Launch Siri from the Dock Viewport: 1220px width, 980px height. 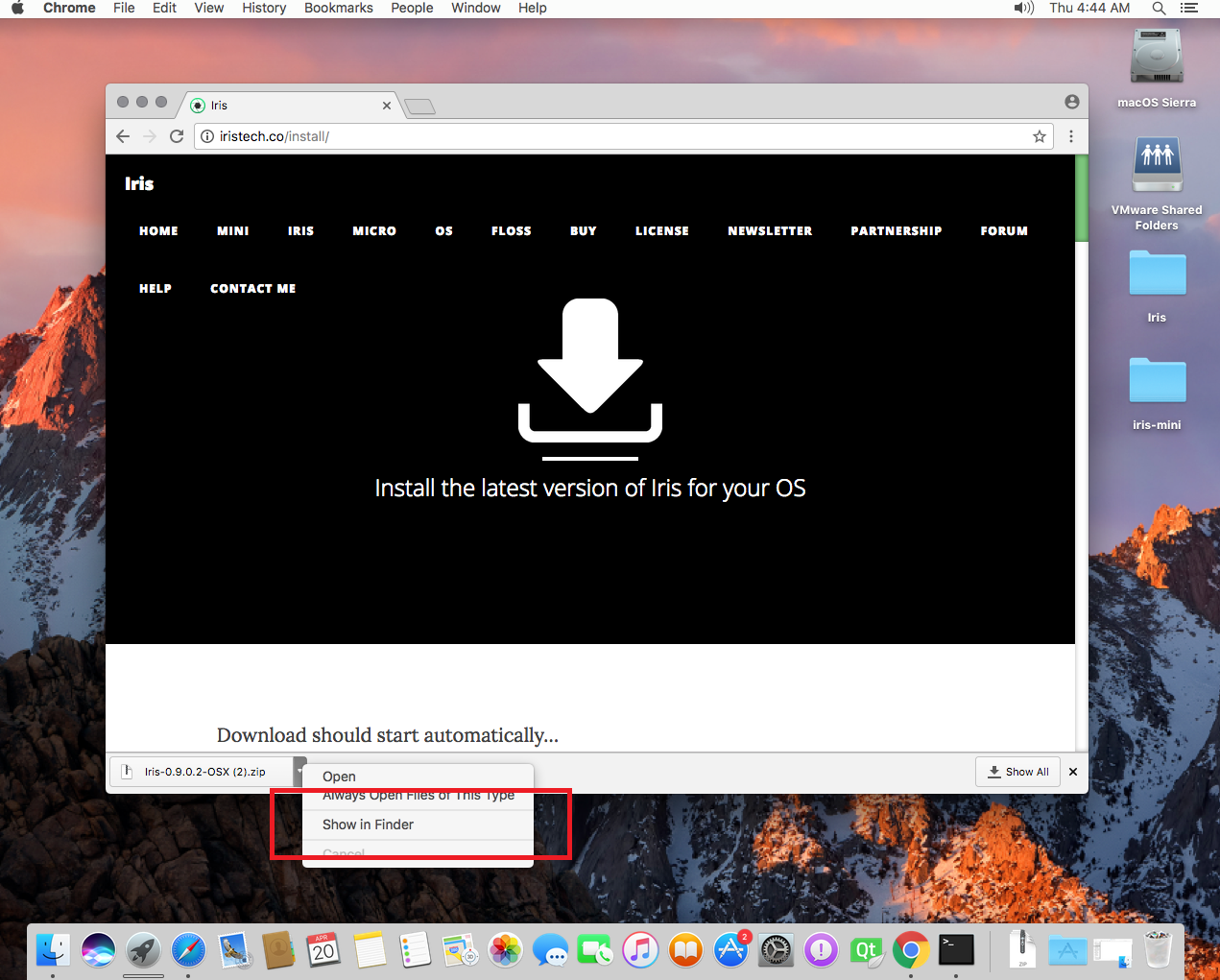[98, 950]
